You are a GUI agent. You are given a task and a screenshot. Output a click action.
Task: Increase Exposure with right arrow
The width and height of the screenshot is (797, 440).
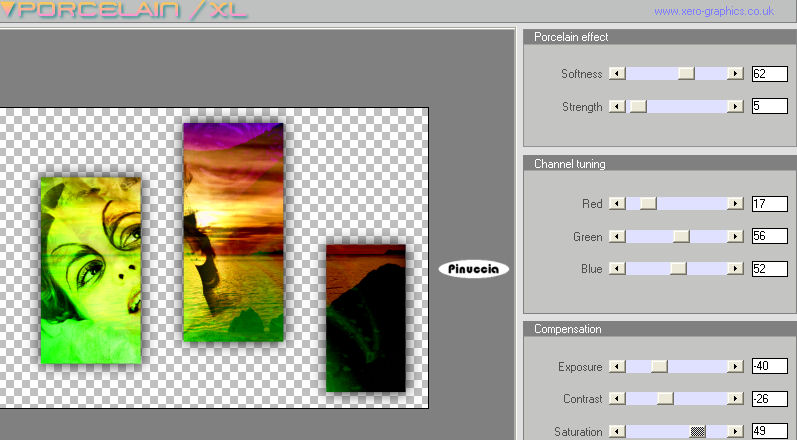pos(735,366)
